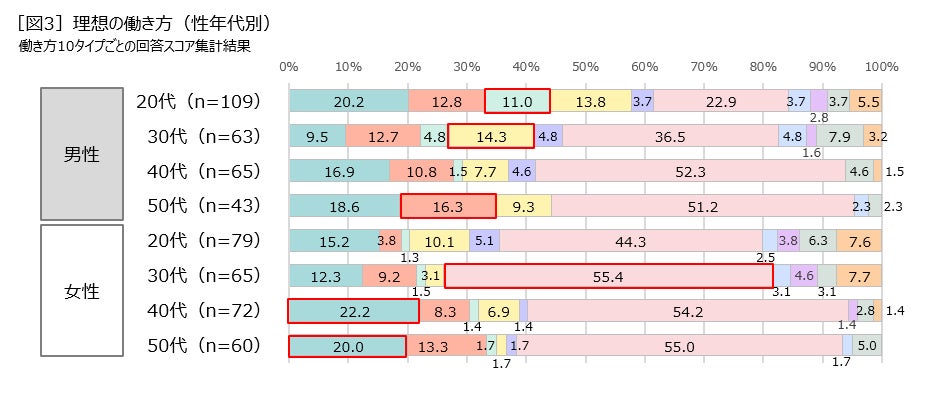
Task: Click the 女性 group label box
Action: tap(82, 290)
